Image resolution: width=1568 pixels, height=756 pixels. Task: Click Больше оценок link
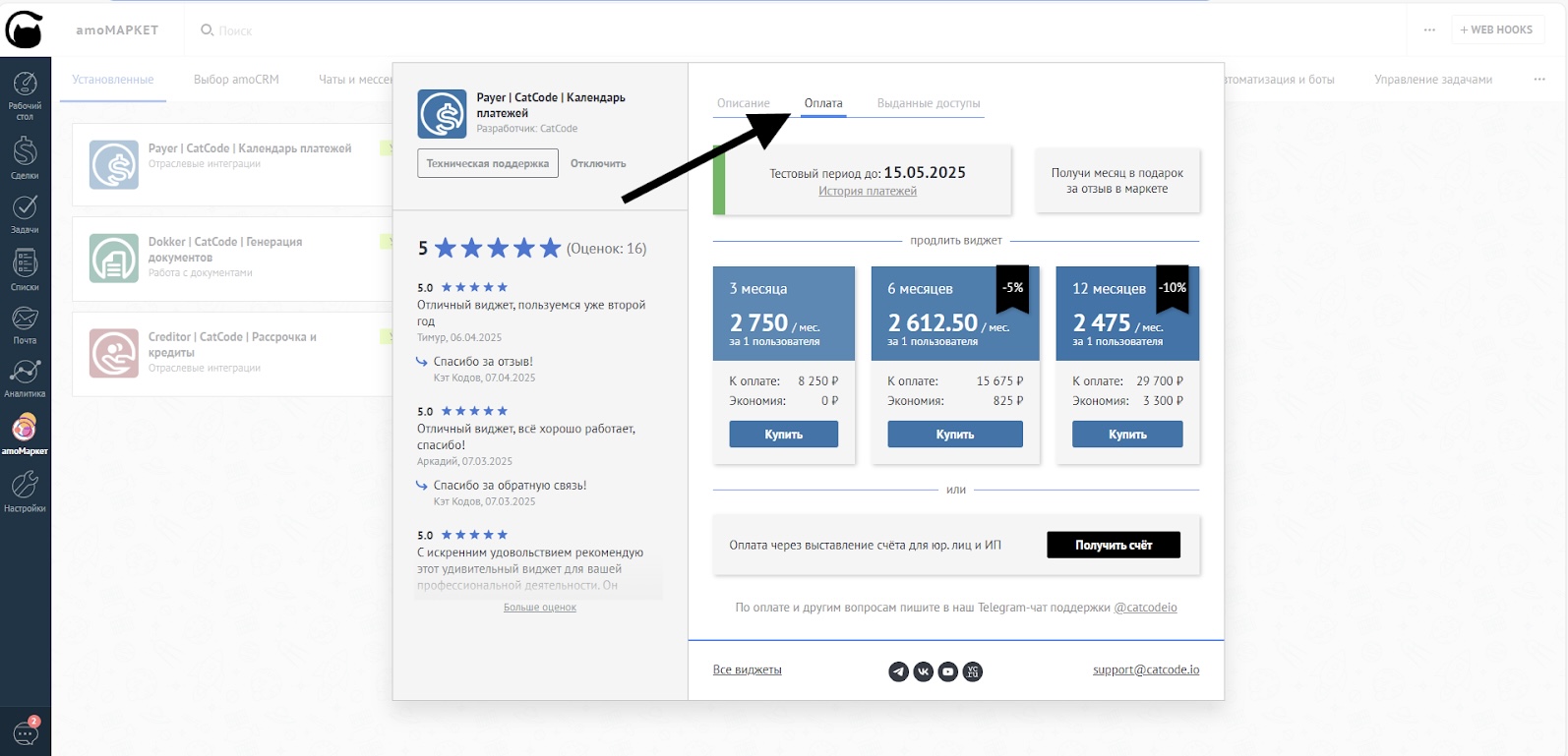point(540,608)
